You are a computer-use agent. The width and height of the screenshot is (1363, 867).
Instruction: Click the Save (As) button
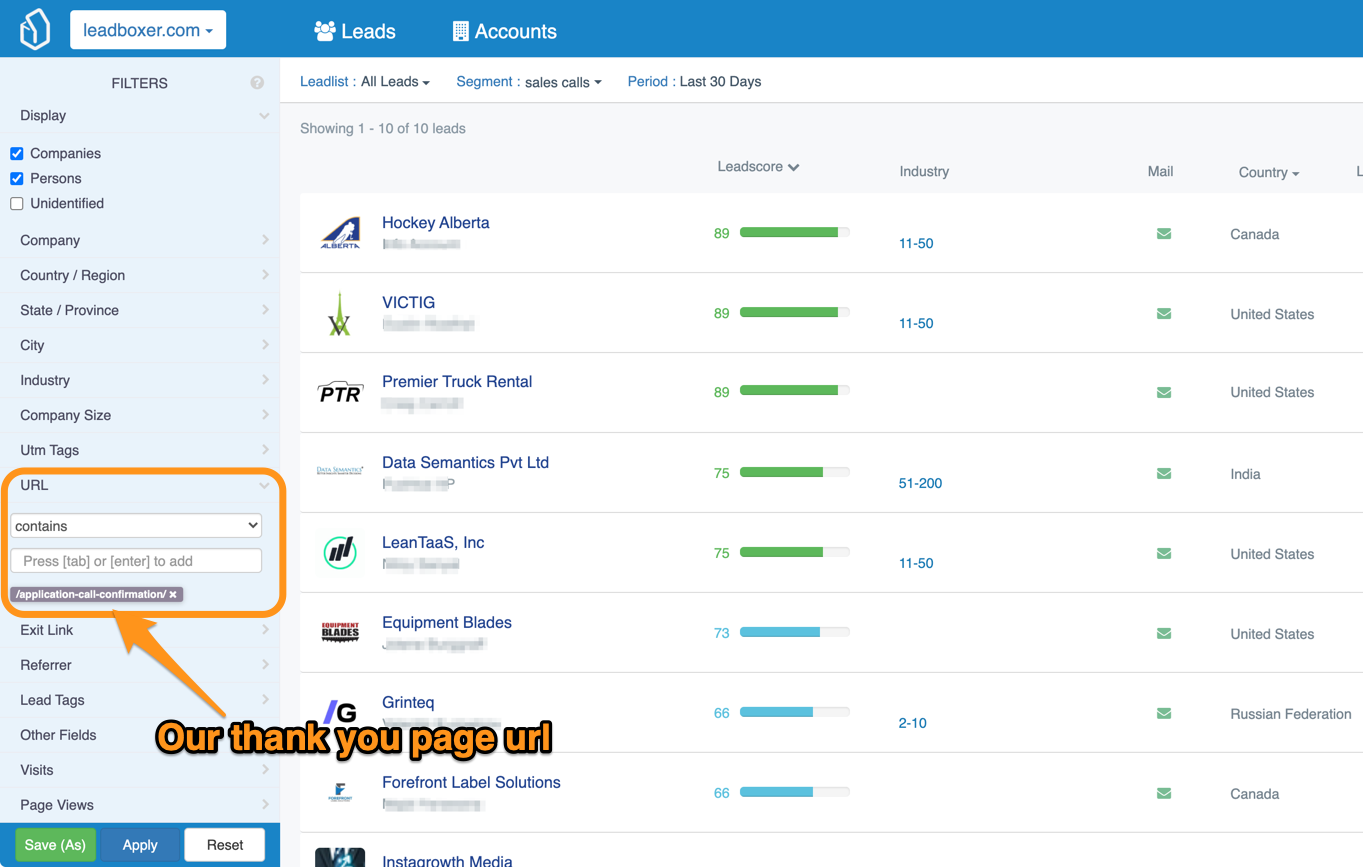(55, 845)
